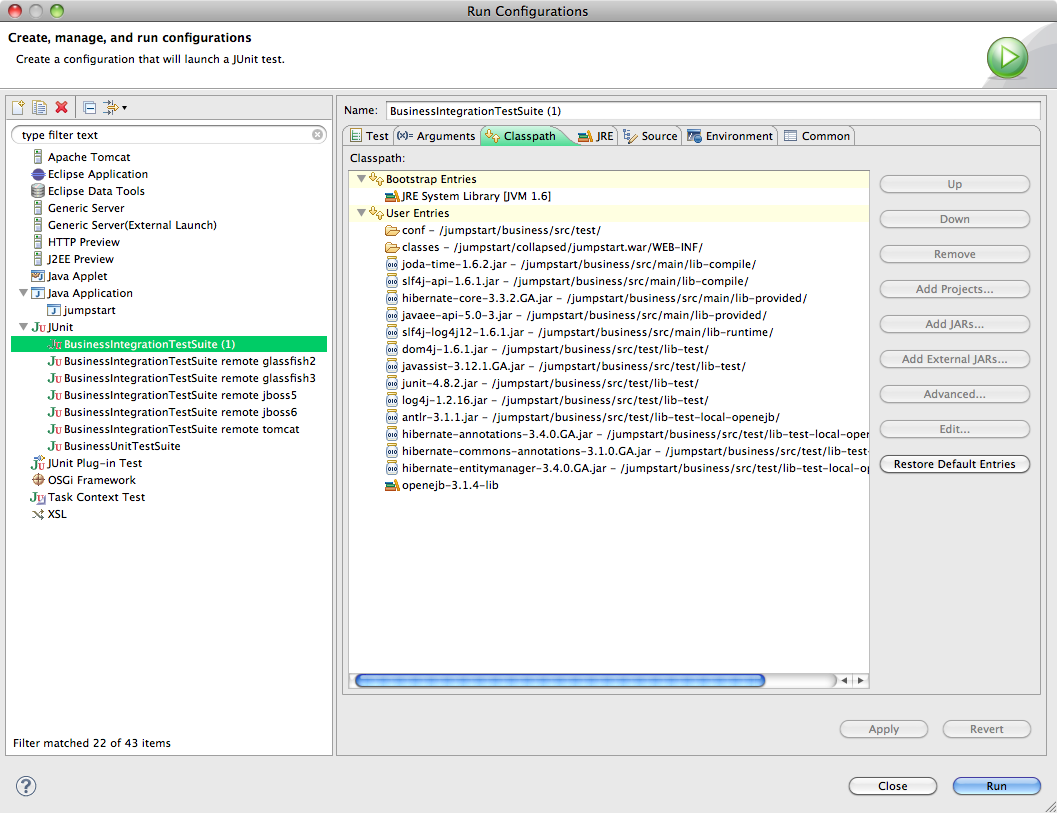The image size is (1057, 813).
Task: Click the Collapse All toolbar icon
Action: tap(89, 107)
